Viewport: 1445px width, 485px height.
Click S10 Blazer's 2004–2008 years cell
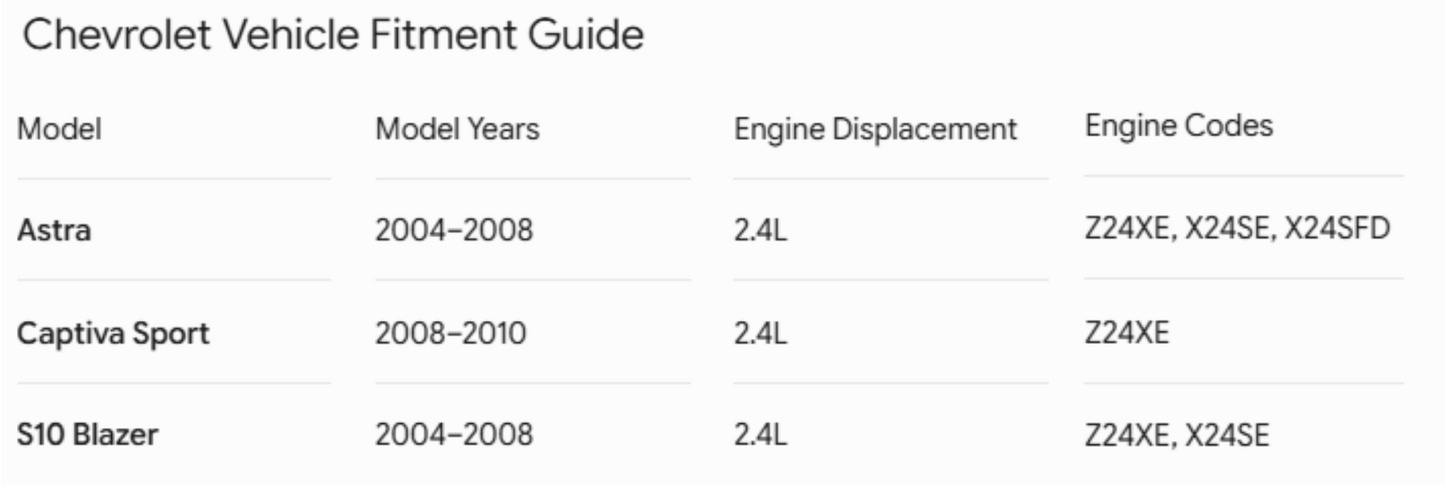coord(455,436)
